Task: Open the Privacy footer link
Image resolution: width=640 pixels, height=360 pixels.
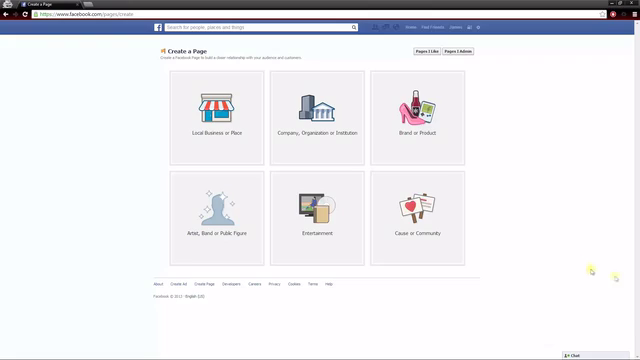Action: [x=274, y=284]
